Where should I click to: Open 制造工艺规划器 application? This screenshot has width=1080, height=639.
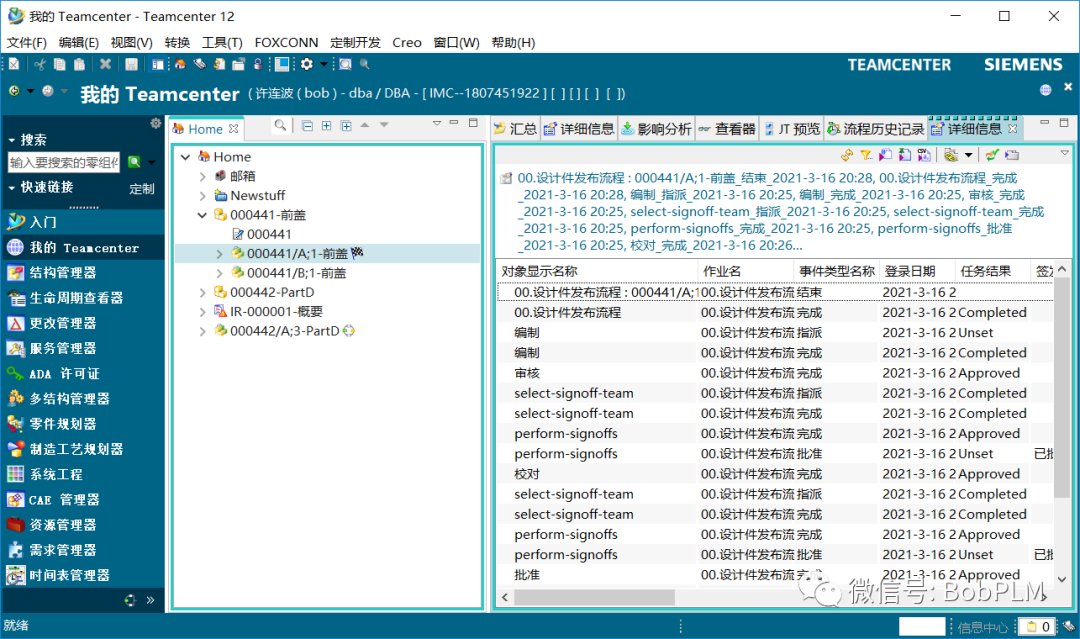(x=83, y=449)
